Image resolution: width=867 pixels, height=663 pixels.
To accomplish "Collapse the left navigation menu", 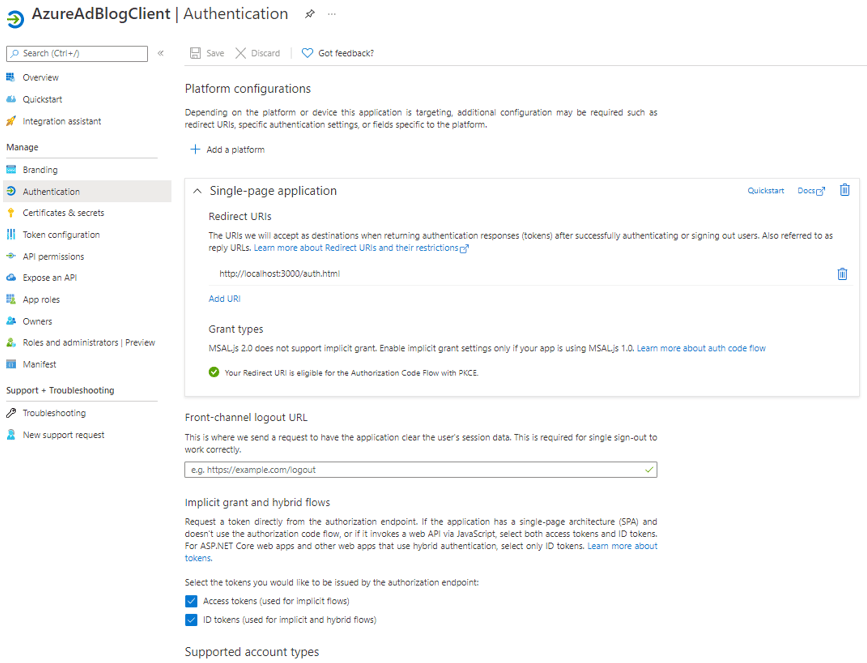I will pyautogui.click(x=160, y=53).
